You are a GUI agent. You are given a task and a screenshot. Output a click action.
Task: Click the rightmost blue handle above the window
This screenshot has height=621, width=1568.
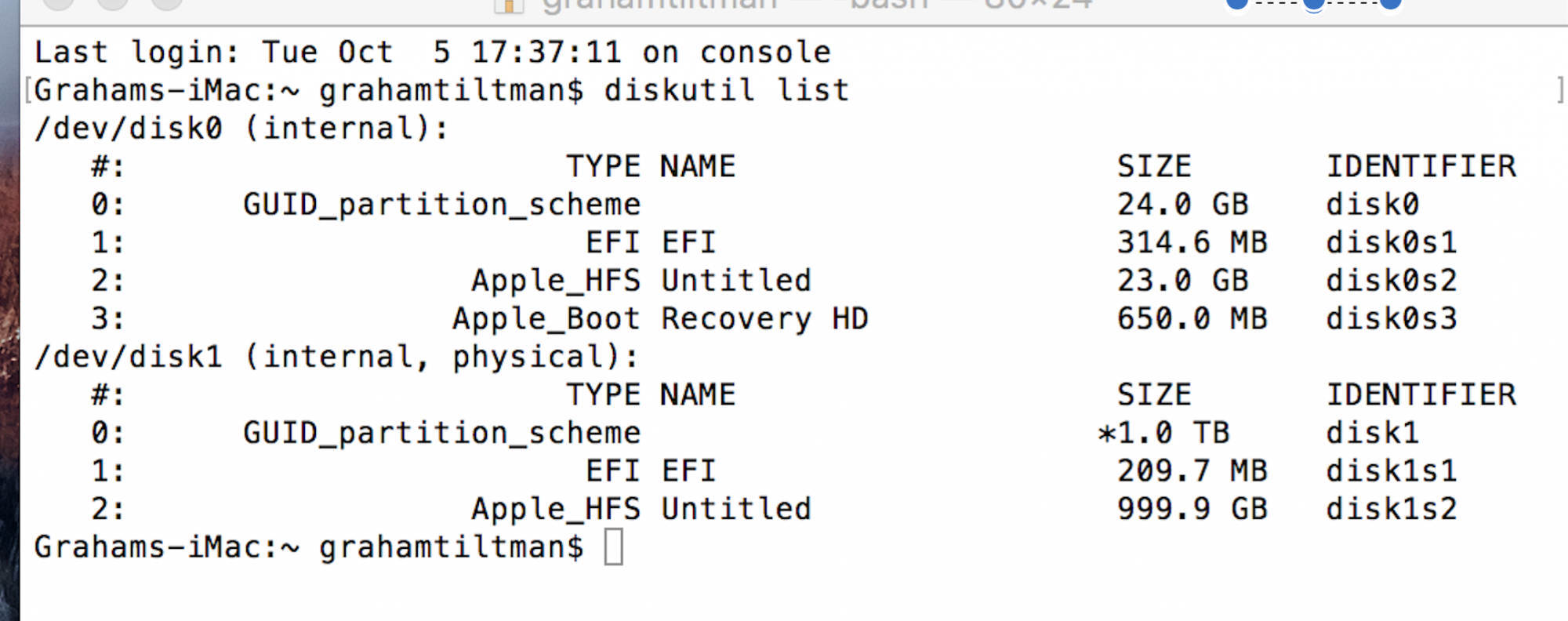1390,4
